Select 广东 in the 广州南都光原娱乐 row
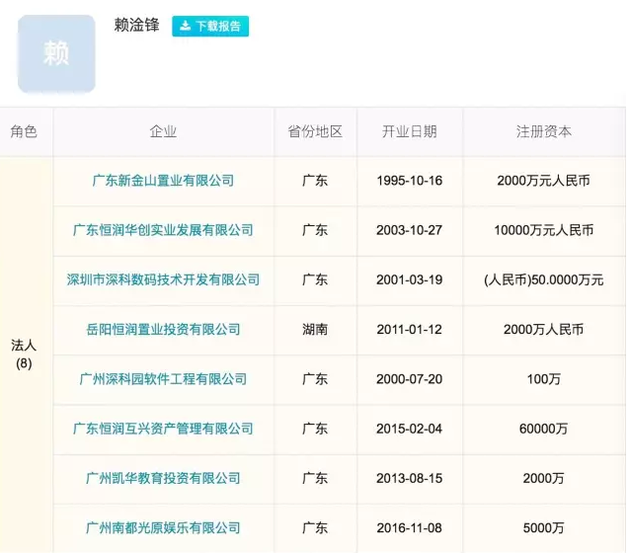The height and width of the screenshot is (553, 630). point(315,528)
